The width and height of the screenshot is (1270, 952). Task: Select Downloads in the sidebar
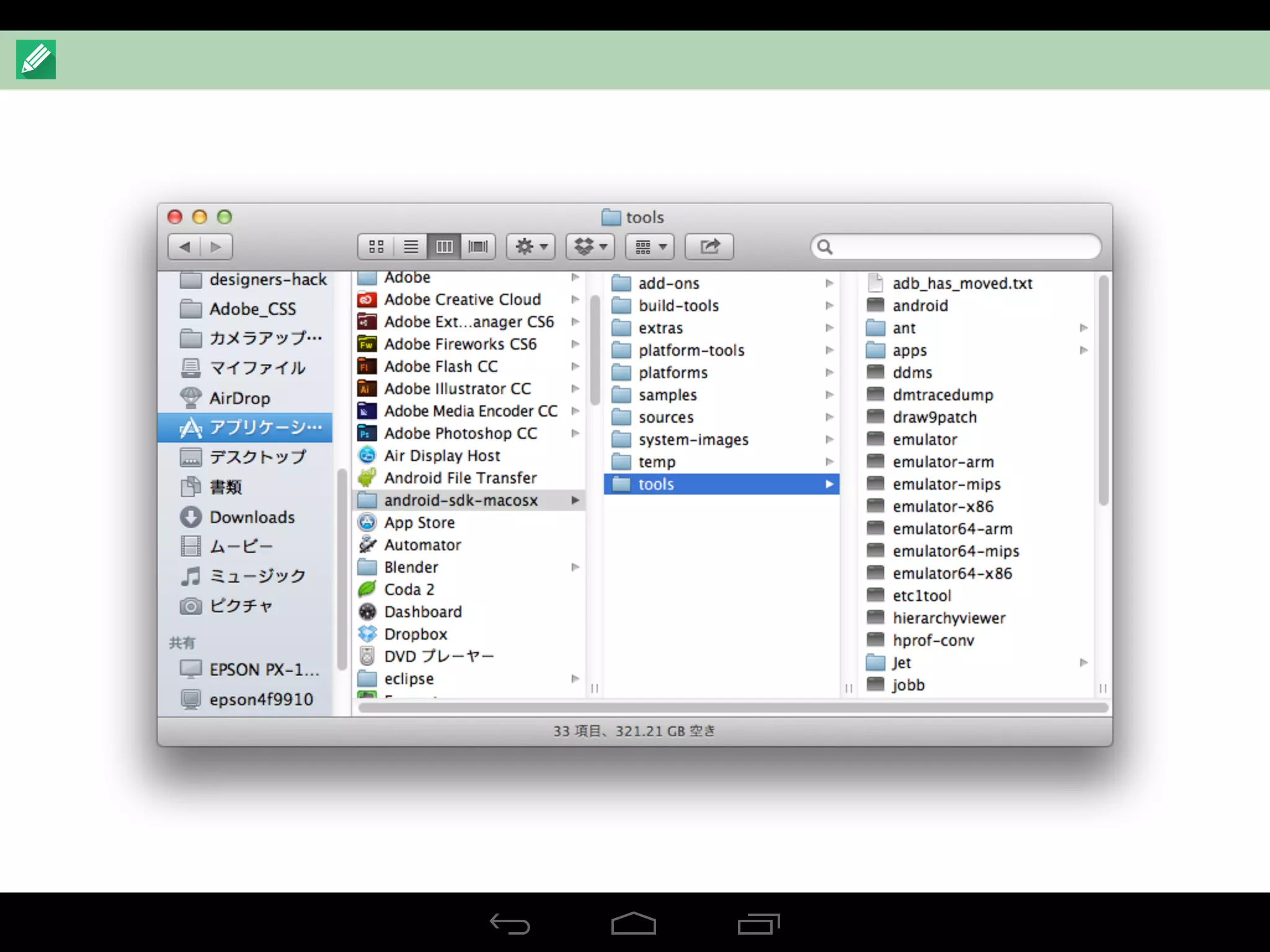(252, 517)
